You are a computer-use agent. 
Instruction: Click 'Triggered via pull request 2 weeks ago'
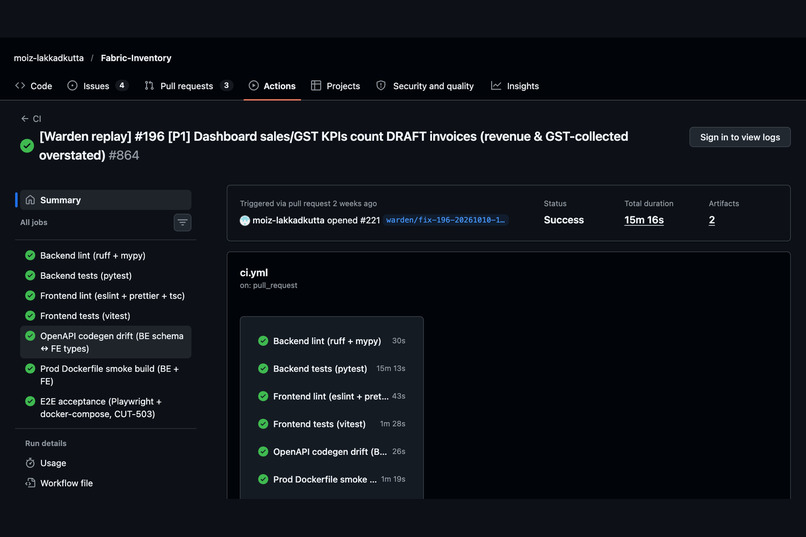[308, 203]
